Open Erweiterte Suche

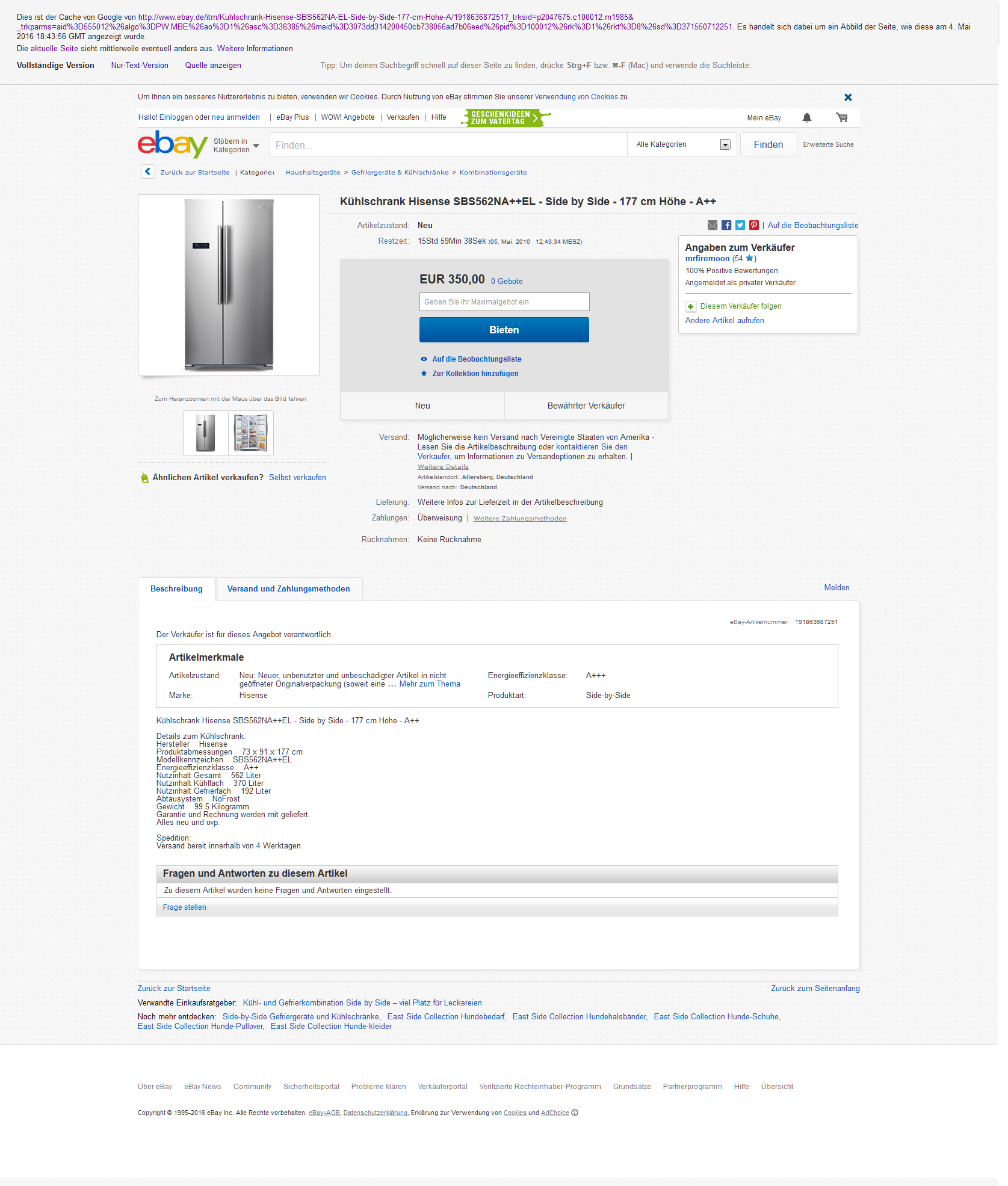828,145
